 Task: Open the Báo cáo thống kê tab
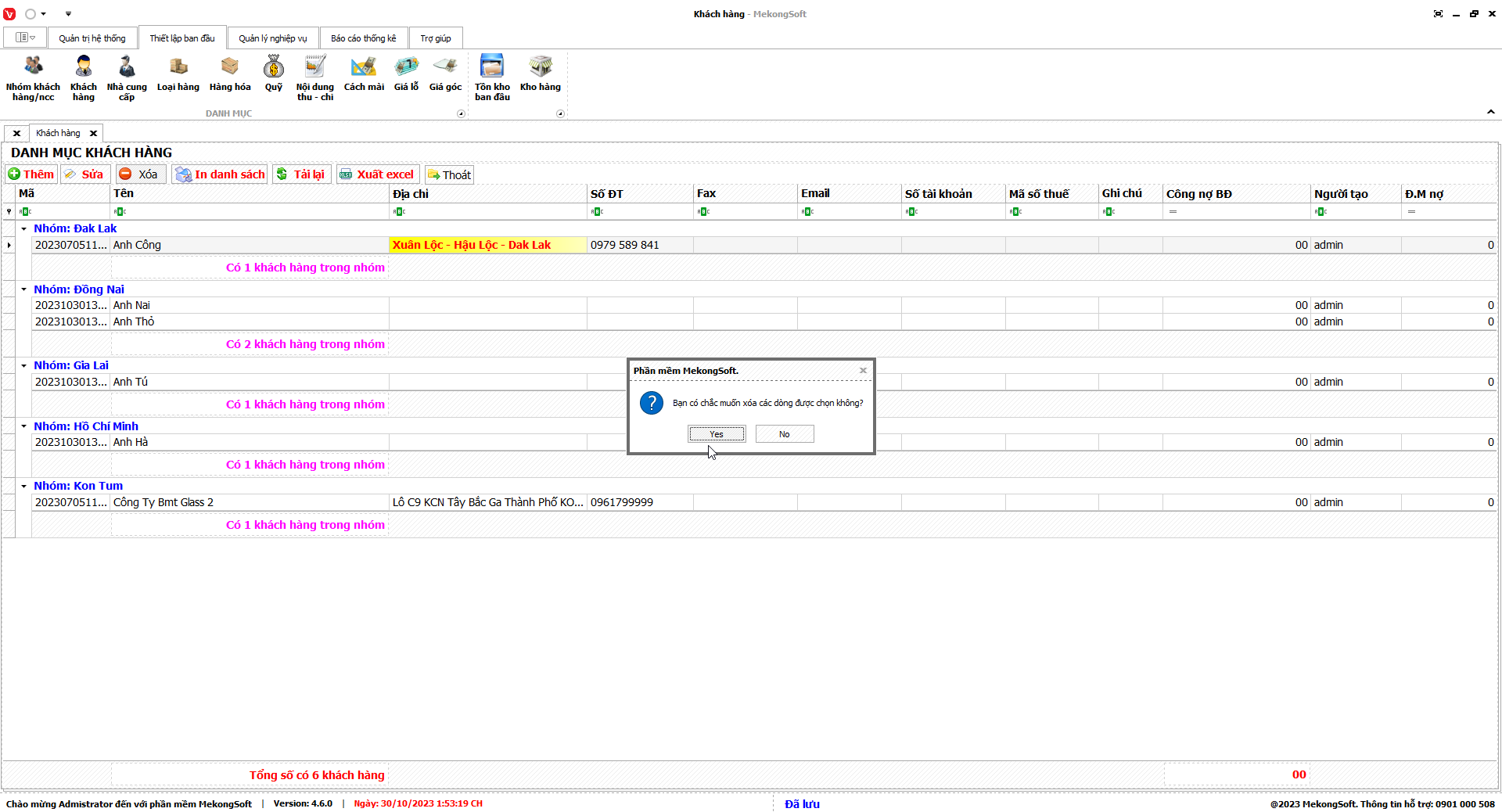(x=363, y=38)
